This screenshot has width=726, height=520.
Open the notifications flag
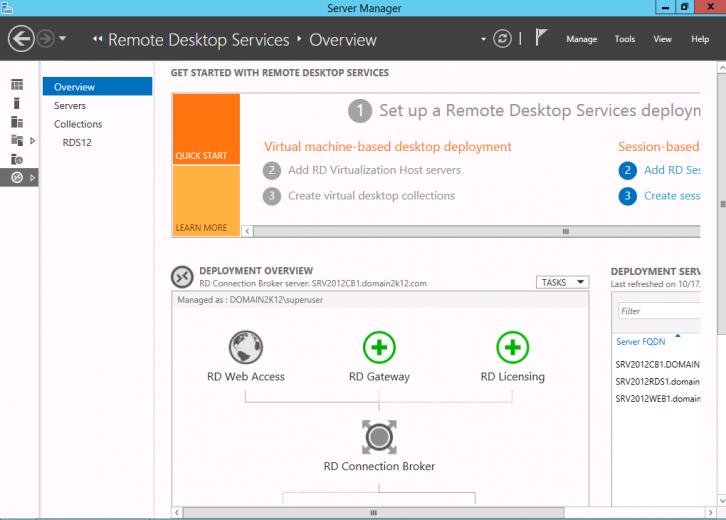541,38
